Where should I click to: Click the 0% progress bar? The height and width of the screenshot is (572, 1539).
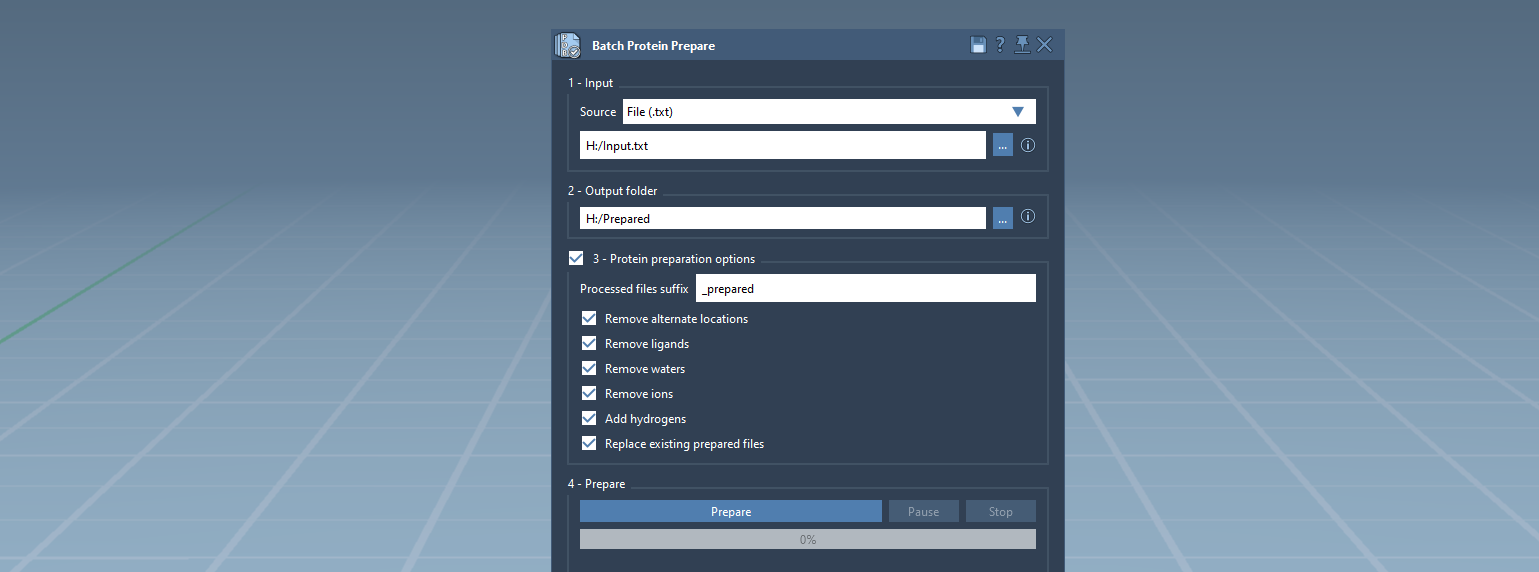[807, 540]
